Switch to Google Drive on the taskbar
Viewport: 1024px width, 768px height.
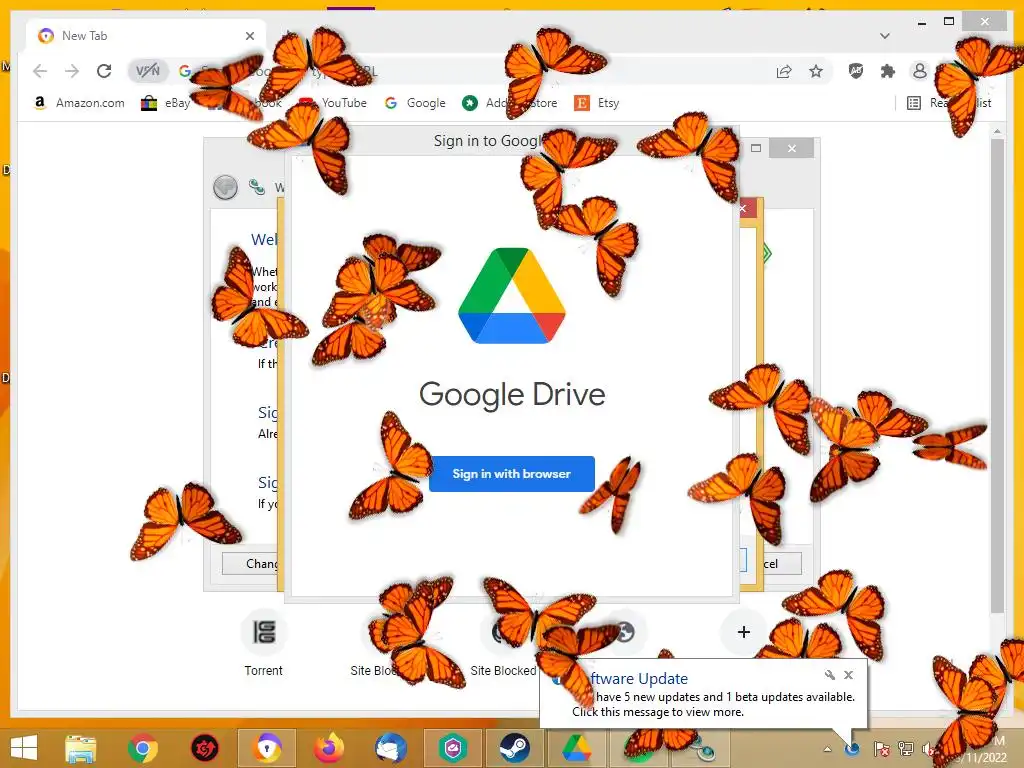point(577,748)
